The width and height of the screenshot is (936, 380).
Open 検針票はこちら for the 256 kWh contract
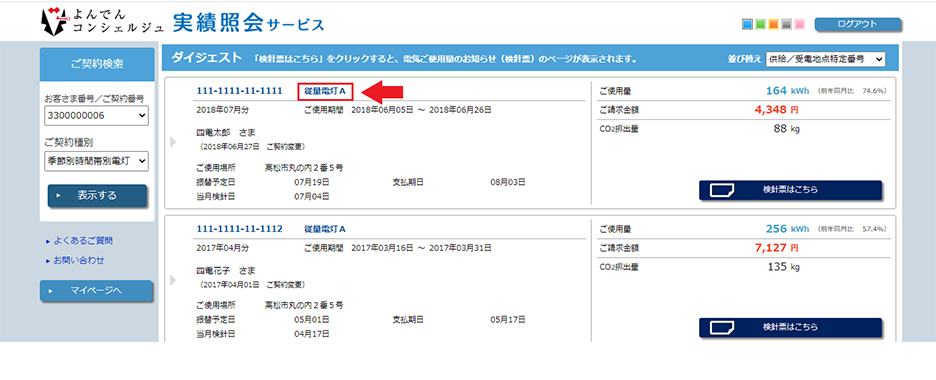[x=790, y=328]
